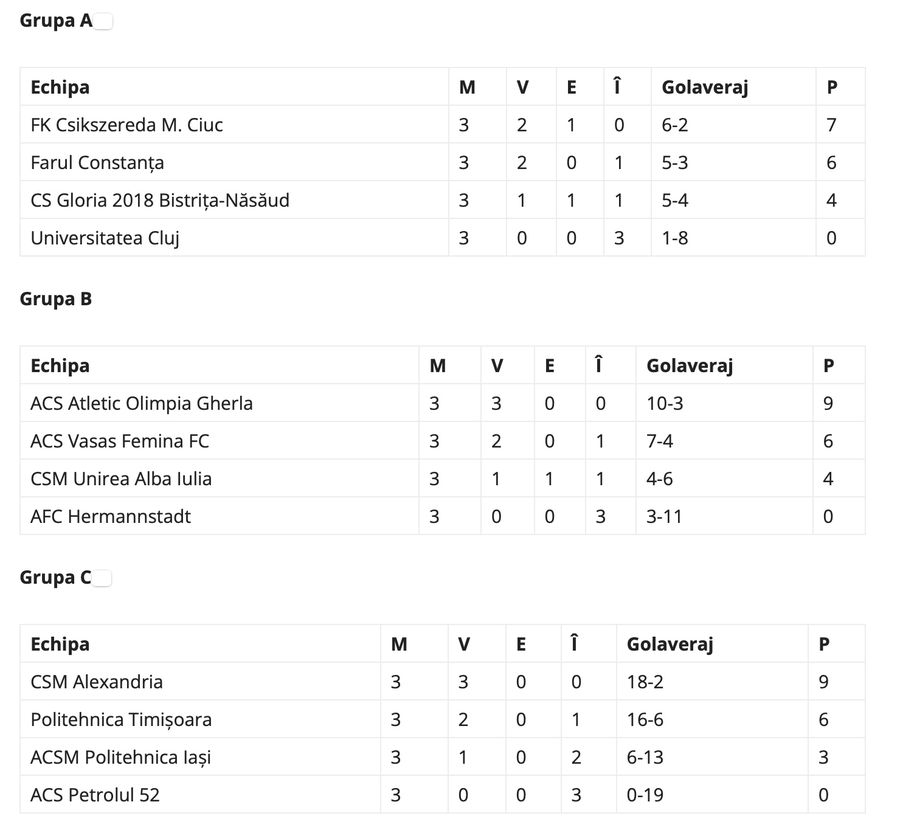Click the Golaveraj header in Grupa C table
This screenshot has width=900, height=830.
669,645
